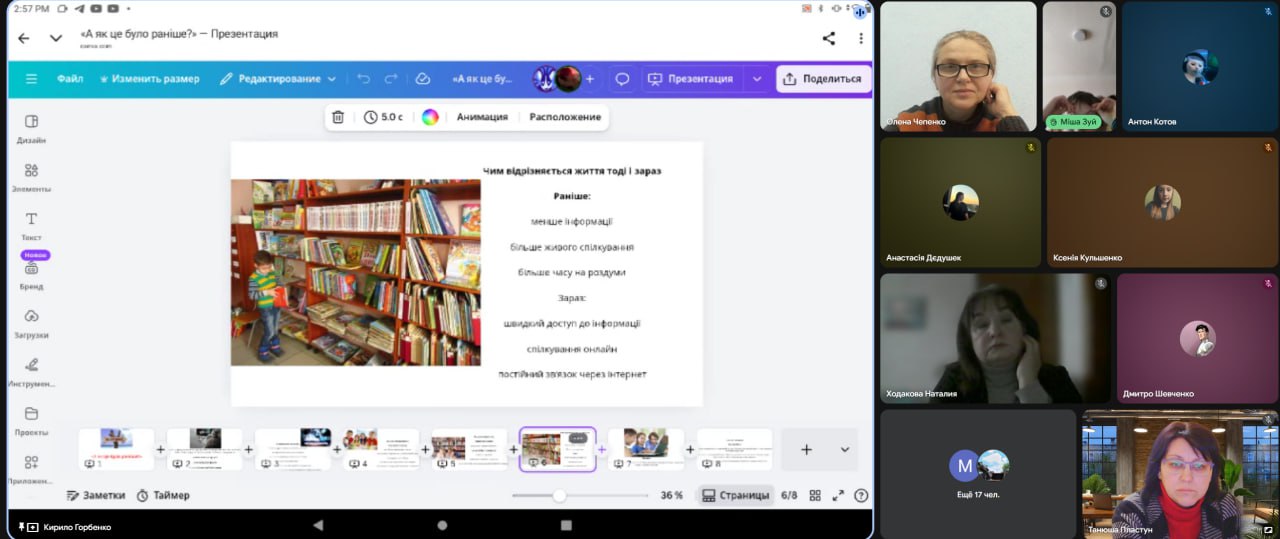
Task: Enter fullscreen with the expand arrows icon
Action: point(838,495)
